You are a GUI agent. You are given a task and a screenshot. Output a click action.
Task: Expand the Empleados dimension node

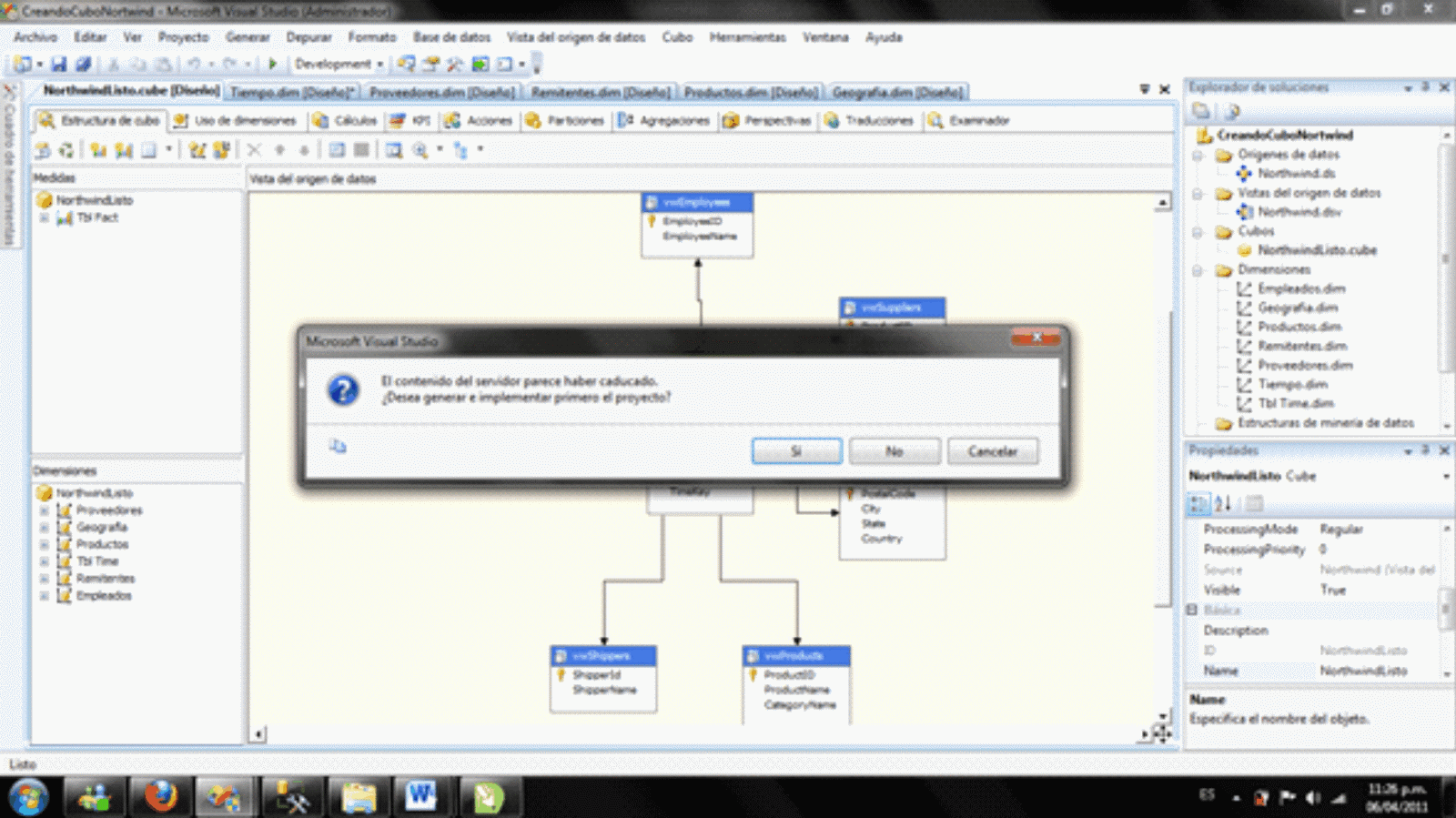click(43, 596)
